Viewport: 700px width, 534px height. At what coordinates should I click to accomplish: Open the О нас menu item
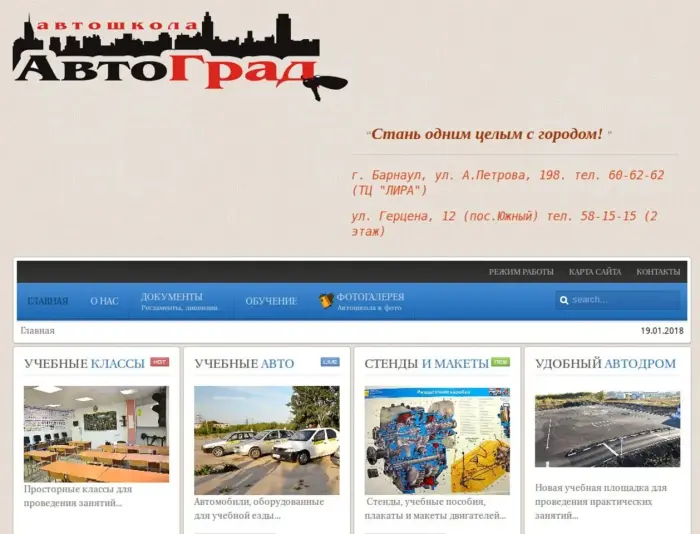pos(104,301)
